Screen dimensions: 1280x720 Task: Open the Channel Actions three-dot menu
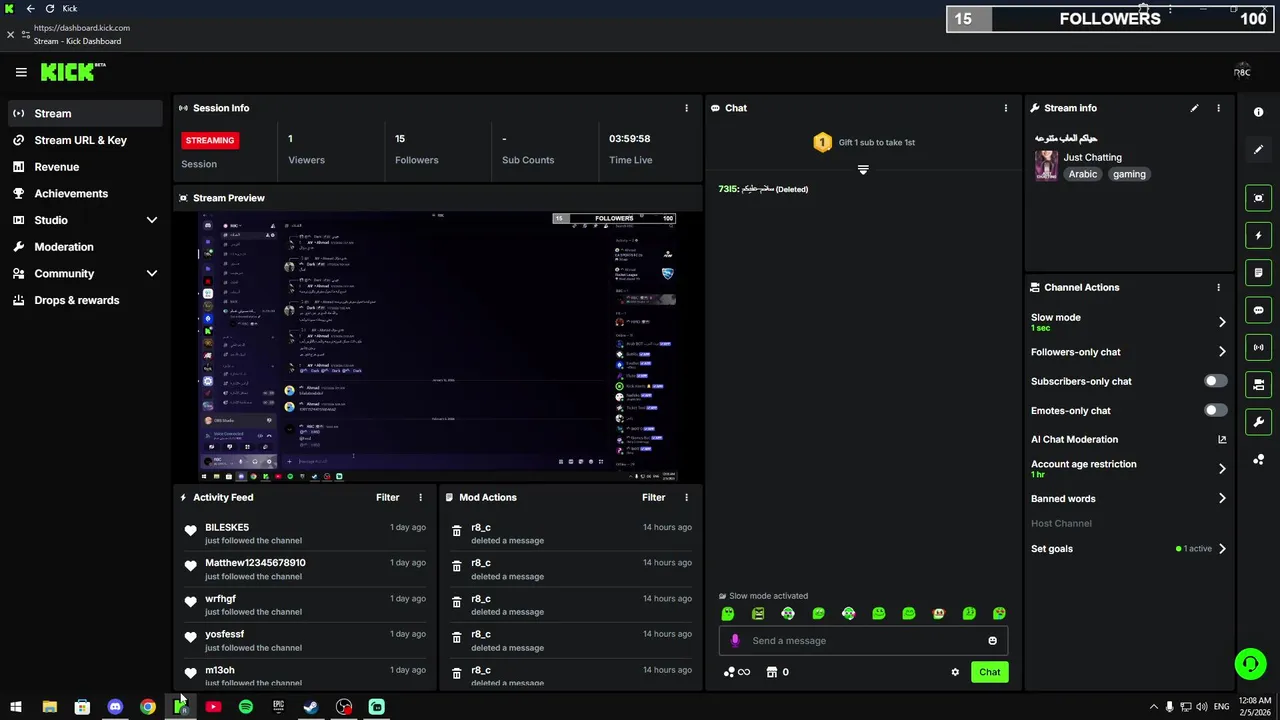tap(1218, 287)
